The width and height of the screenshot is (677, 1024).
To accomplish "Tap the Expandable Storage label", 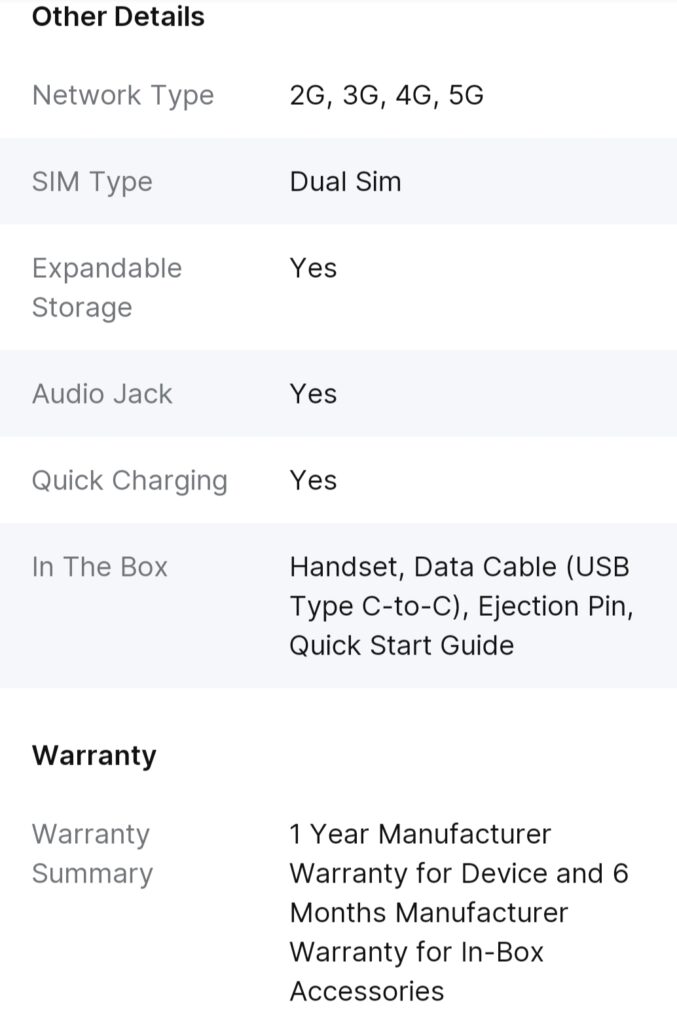I will pyautogui.click(x=106, y=288).
